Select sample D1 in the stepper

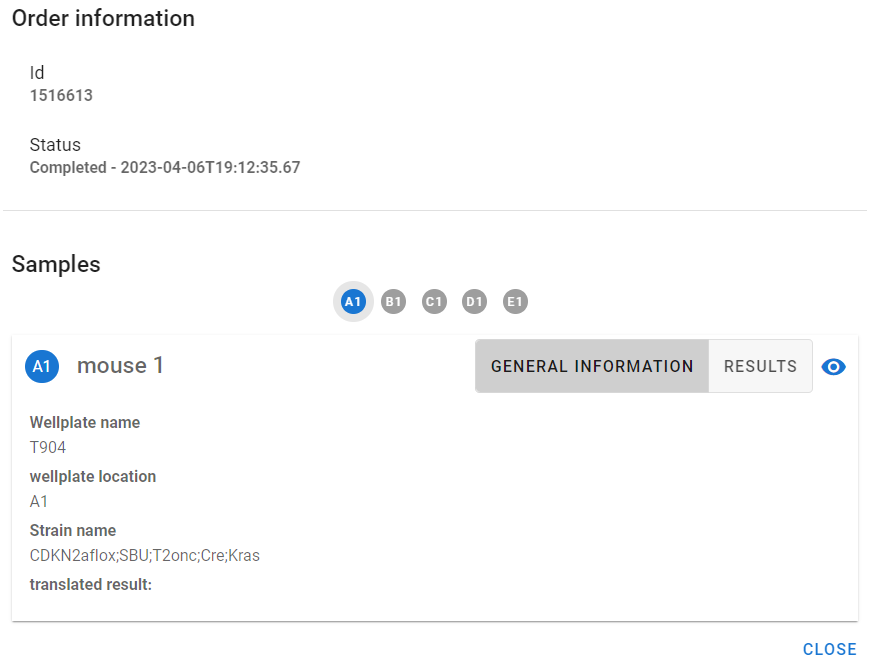coord(474,301)
